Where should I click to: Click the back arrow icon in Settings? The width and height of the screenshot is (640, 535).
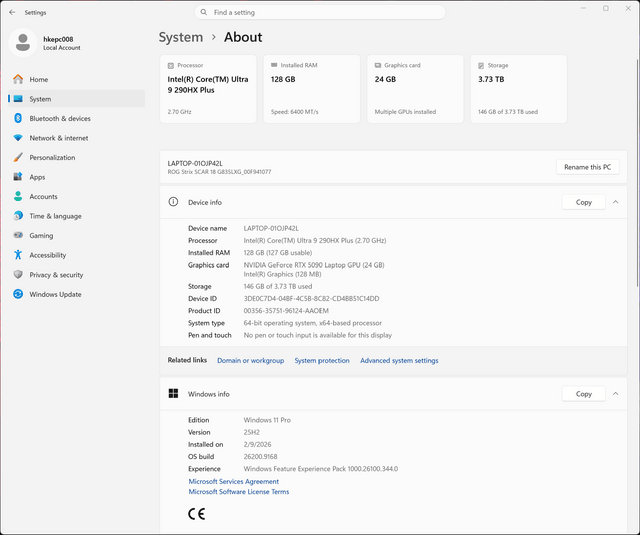12,12
